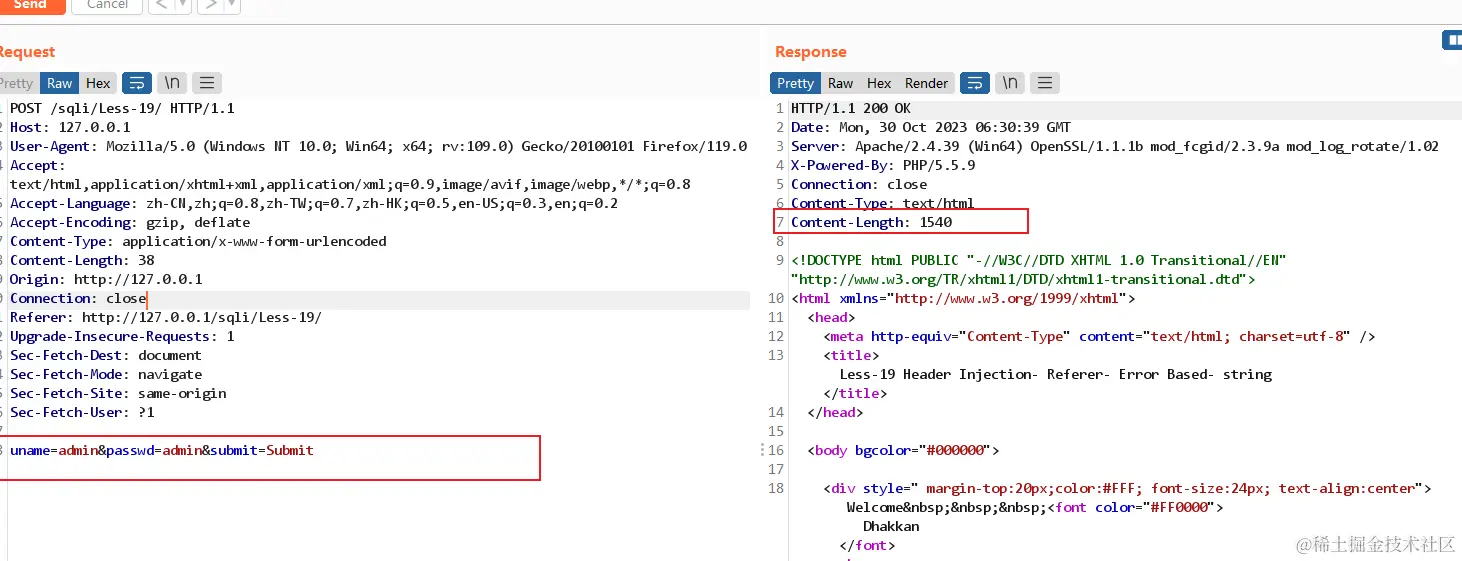Click the xhtml1-transitional.dtd URL line
This screenshot has height=561, width=1462.
click(1023, 279)
